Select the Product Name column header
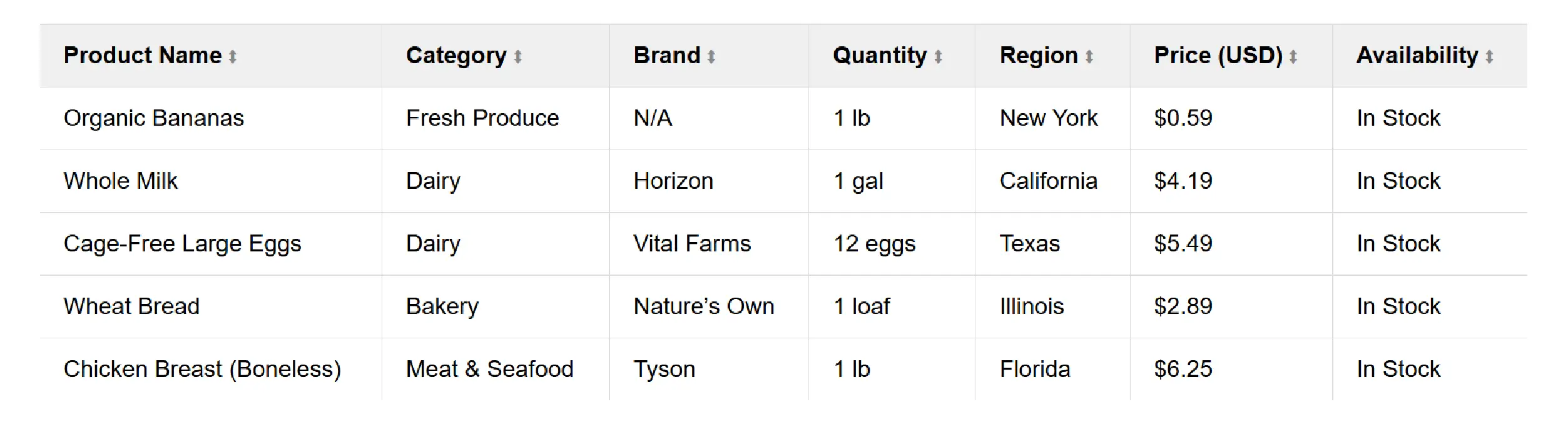Image resolution: width=1568 pixels, height=424 pixels. click(x=143, y=56)
